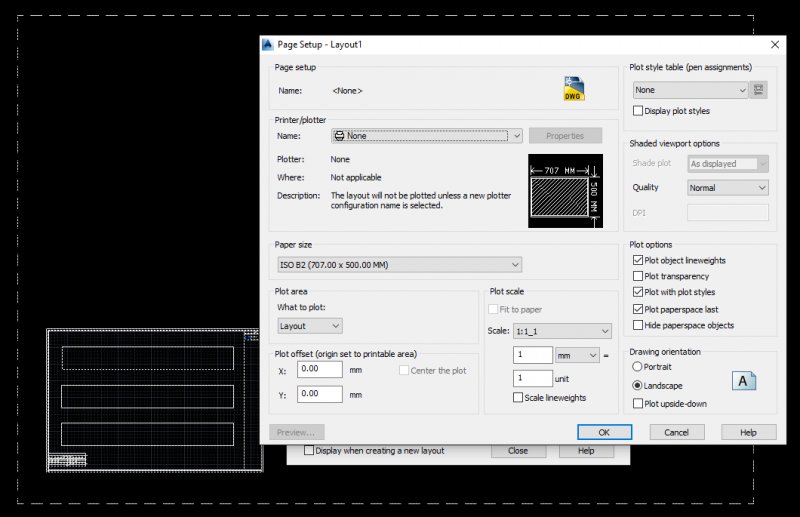Click OK to confirm page setup
This screenshot has height=517, width=800.
point(604,432)
